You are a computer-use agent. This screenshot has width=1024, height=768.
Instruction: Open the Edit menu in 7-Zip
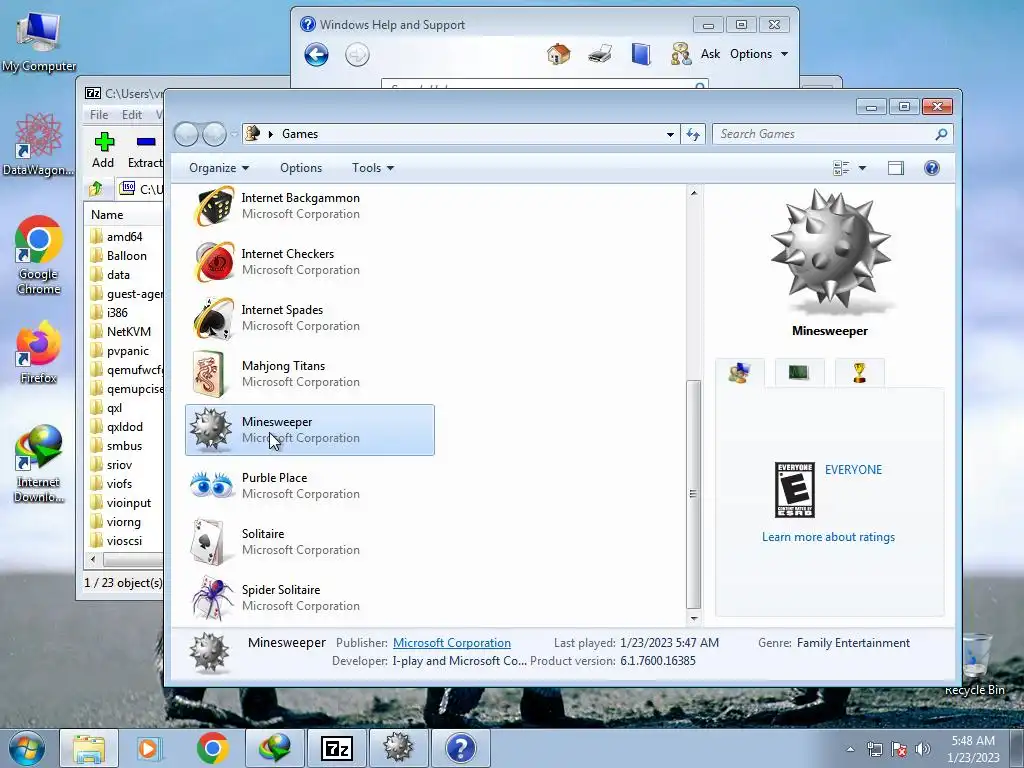[131, 115]
